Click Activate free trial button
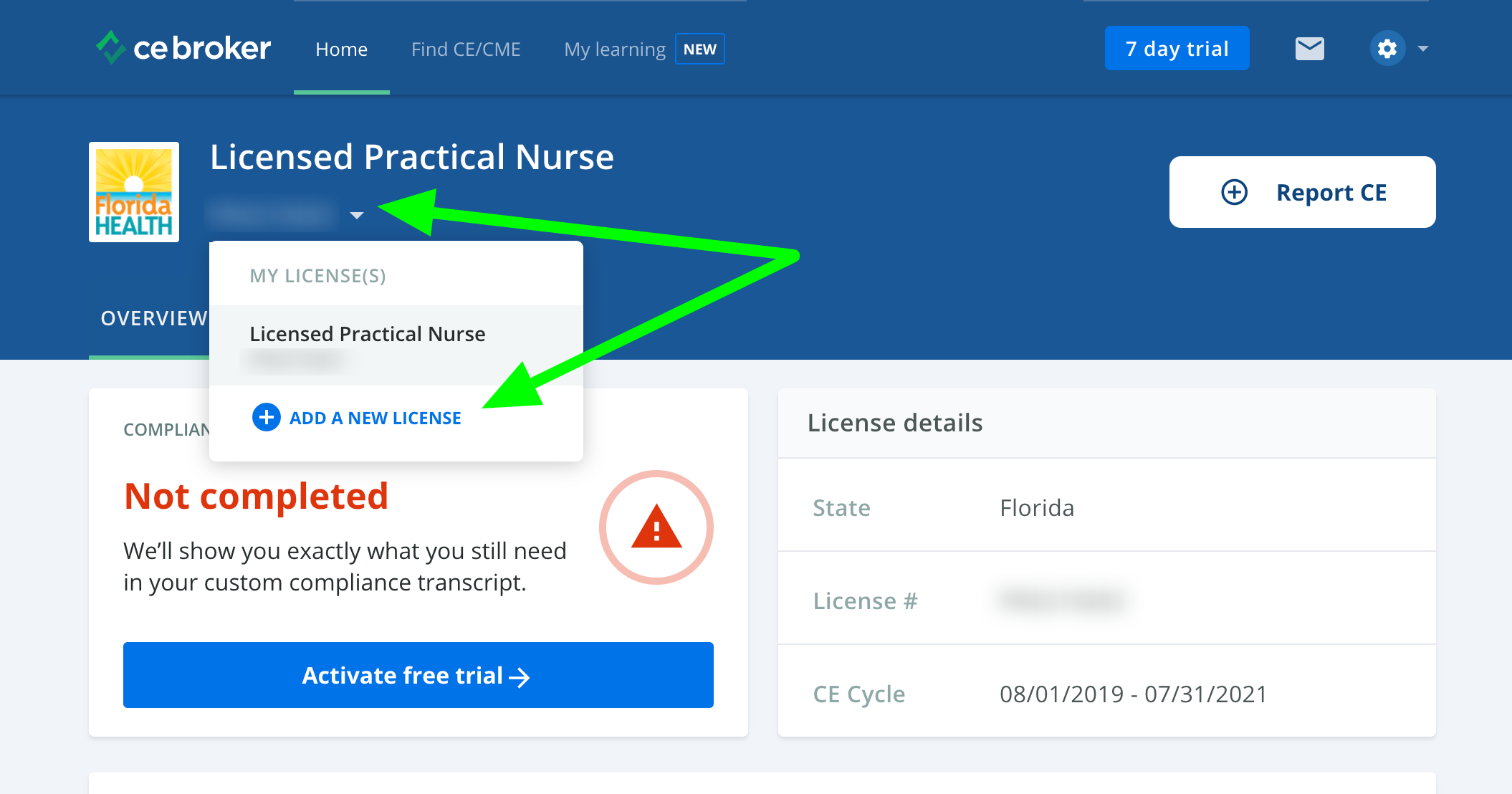The height and width of the screenshot is (794, 1512). (x=418, y=675)
